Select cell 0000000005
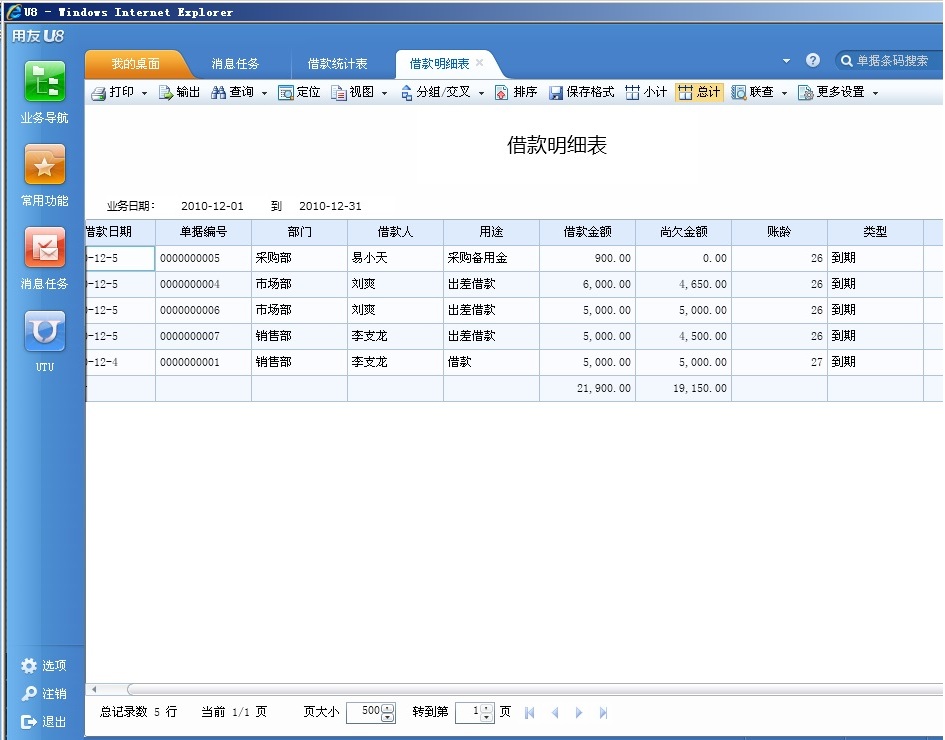Image resolution: width=945 pixels, height=740 pixels. [x=204, y=259]
